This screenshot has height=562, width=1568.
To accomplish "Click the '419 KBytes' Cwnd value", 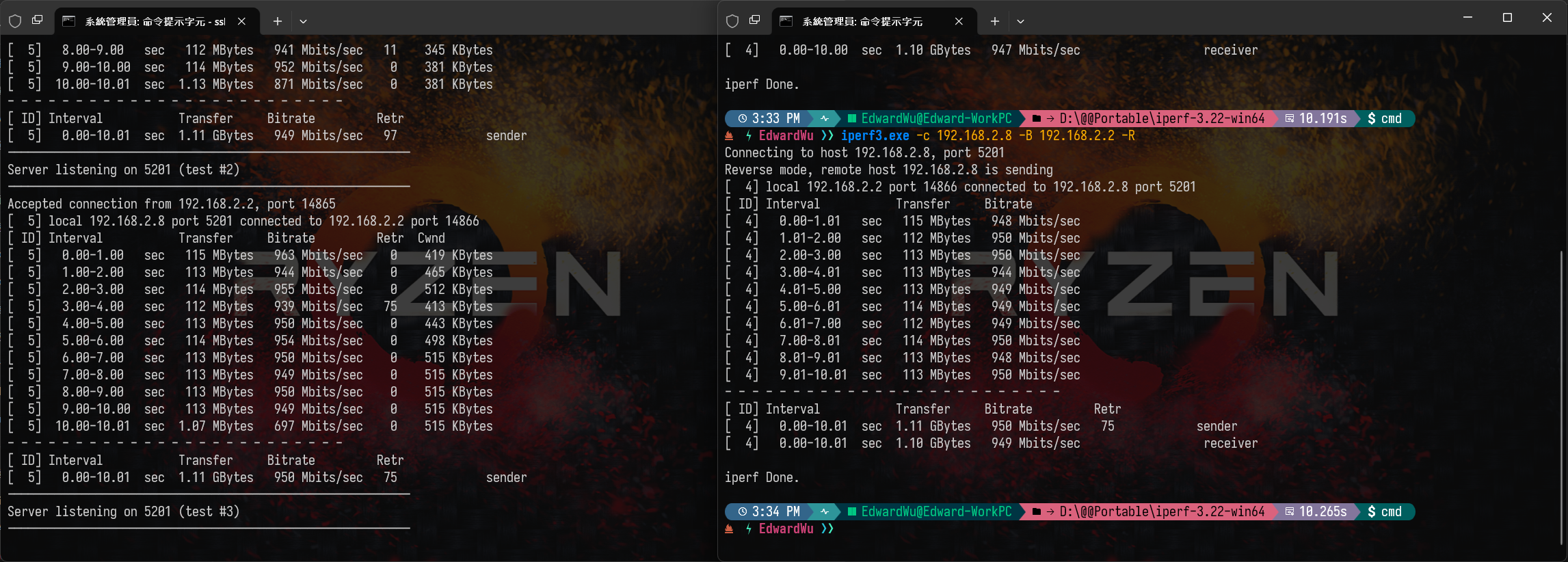I will (459, 255).
